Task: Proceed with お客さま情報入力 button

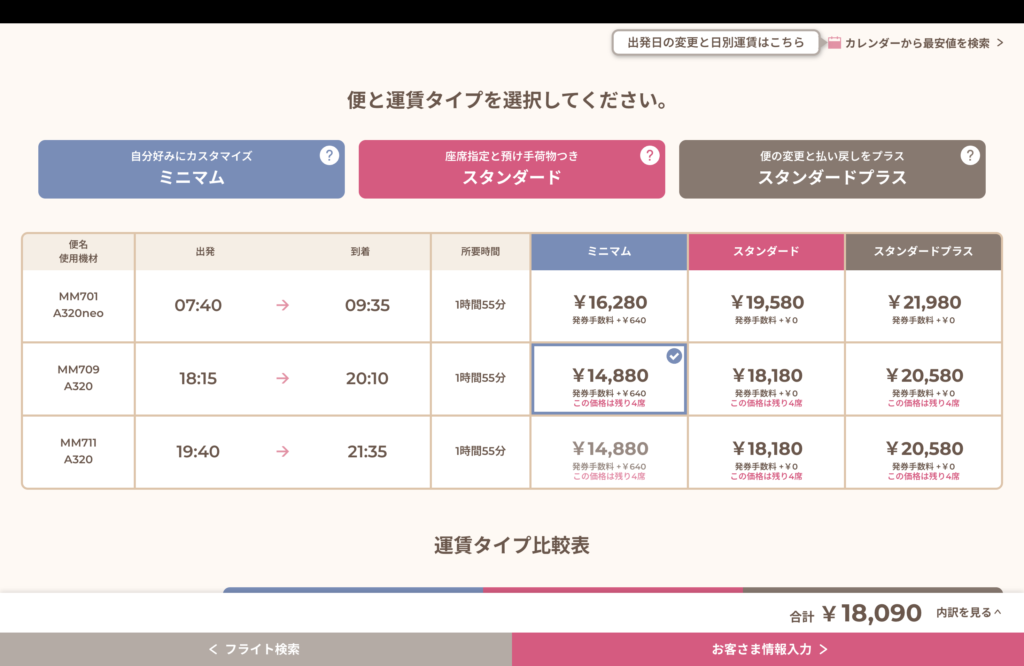Action: (x=768, y=649)
